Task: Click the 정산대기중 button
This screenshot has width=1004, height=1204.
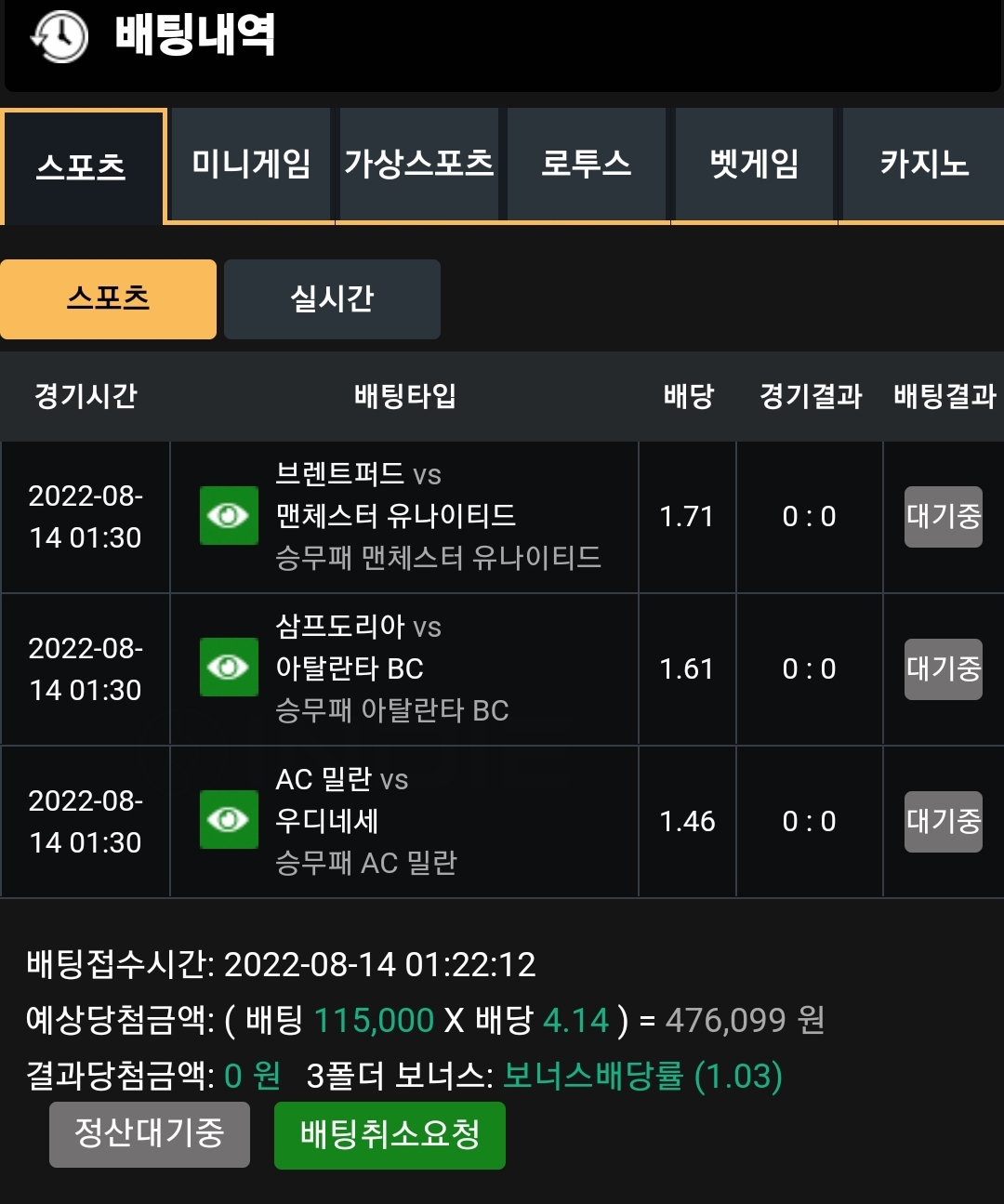Action: (150, 1134)
